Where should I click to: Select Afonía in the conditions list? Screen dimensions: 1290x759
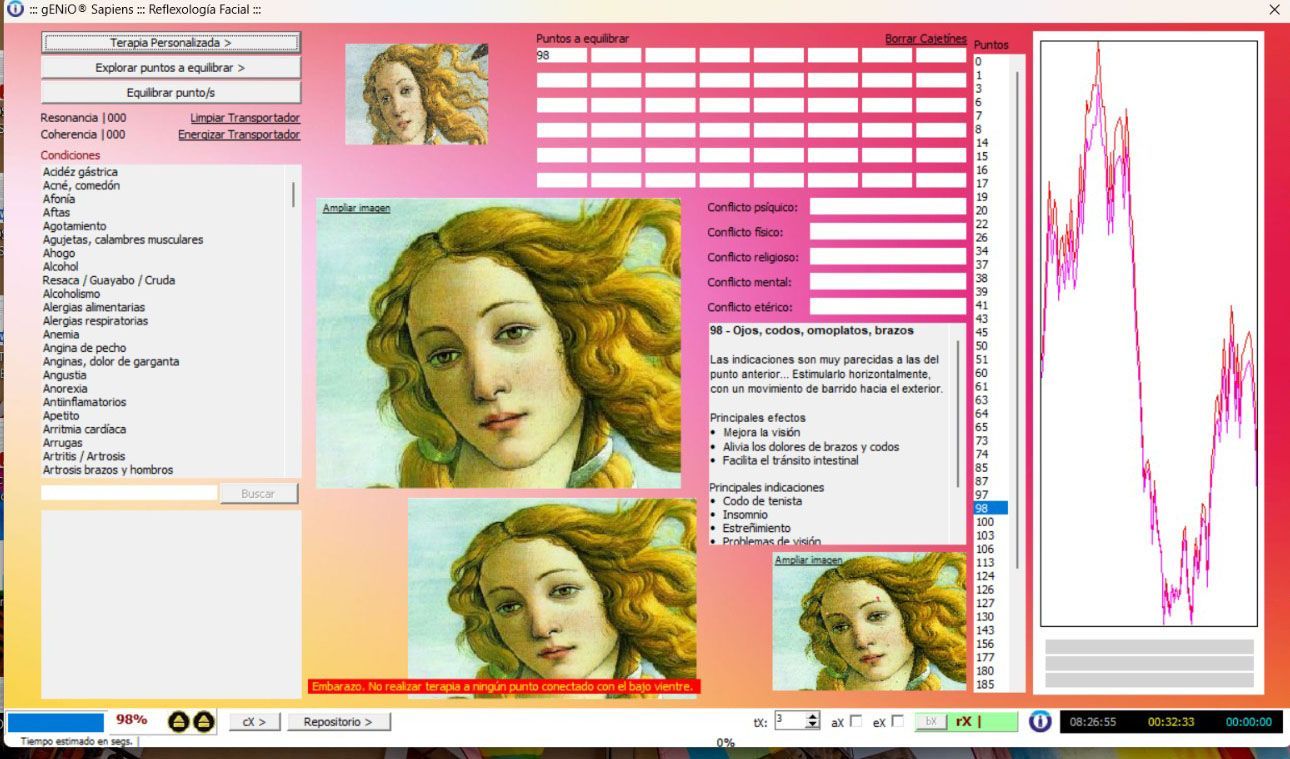click(59, 199)
